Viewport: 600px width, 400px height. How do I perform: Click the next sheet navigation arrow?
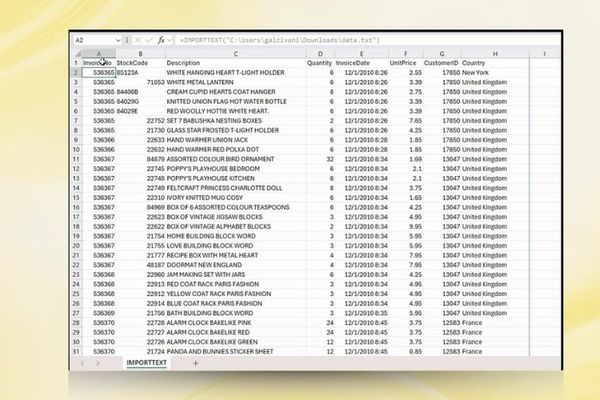pos(98,363)
